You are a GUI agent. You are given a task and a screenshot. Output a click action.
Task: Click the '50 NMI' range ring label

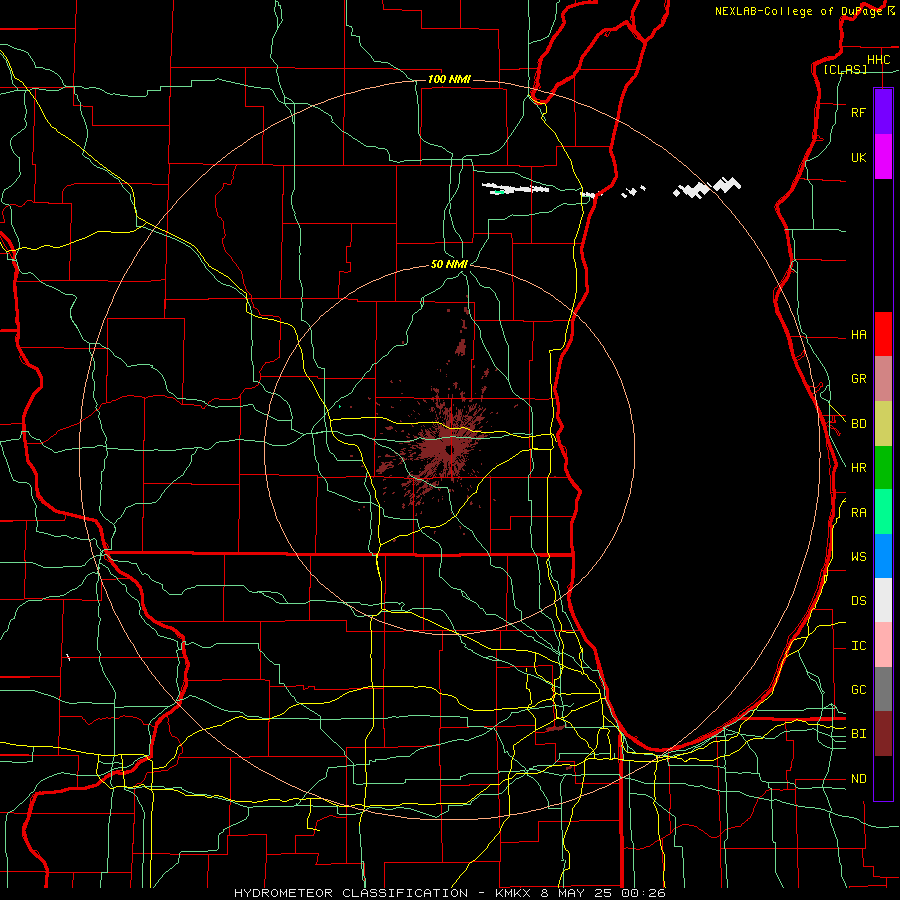(x=449, y=264)
